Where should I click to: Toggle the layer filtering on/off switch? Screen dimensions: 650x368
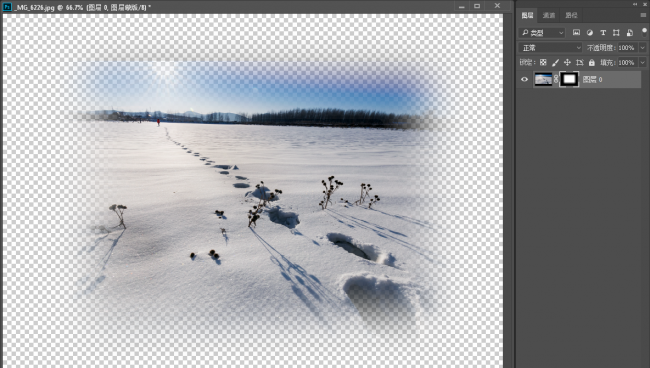(644, 32)
